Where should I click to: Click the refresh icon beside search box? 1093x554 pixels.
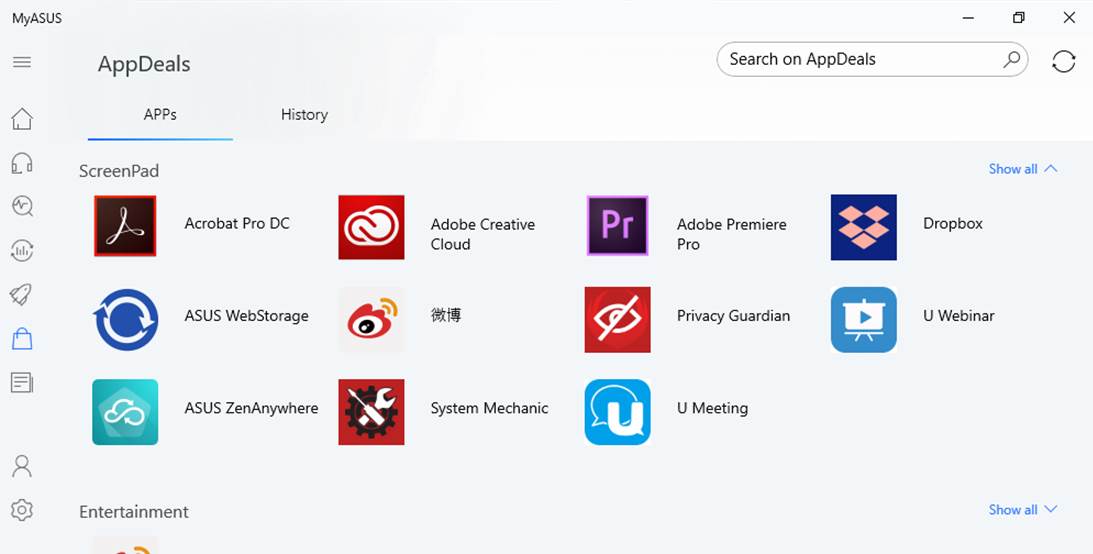pos(1064,61)
